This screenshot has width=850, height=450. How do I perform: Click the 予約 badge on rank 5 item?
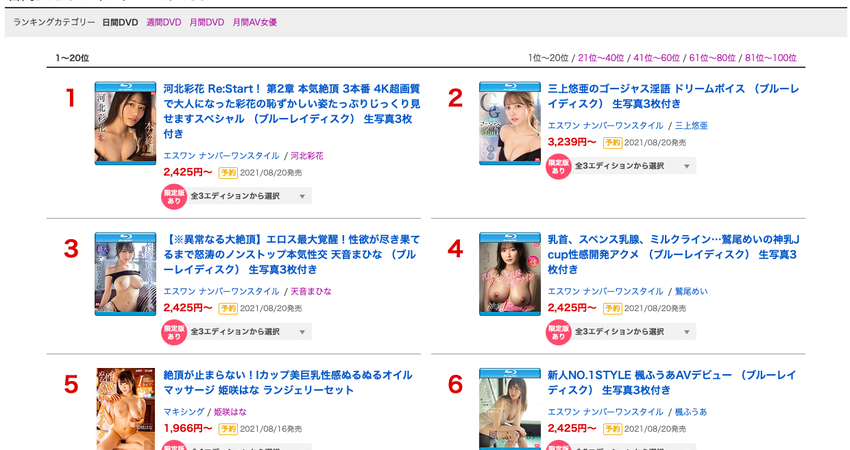point(227,428)
